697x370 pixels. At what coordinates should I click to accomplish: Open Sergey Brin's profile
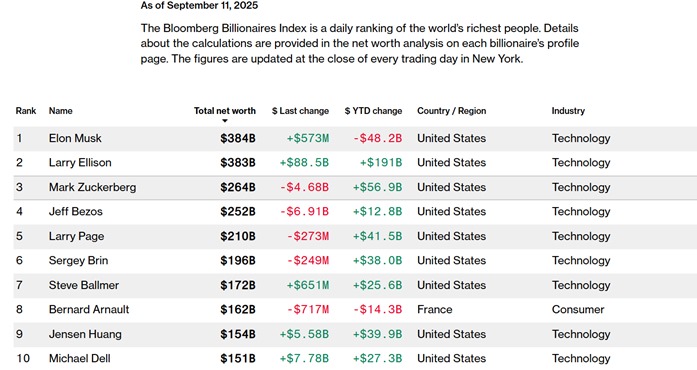[78, 261]
